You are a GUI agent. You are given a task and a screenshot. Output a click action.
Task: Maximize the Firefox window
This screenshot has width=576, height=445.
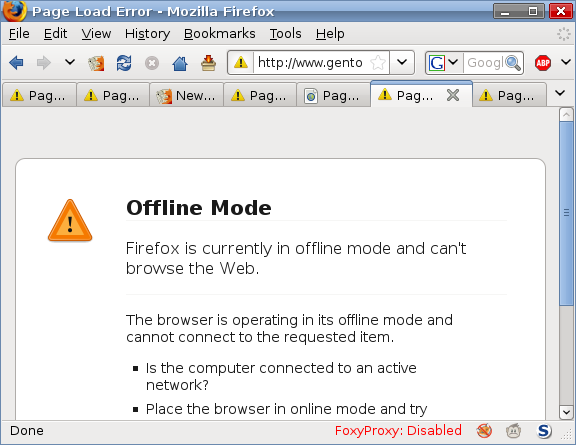(533, 11)
